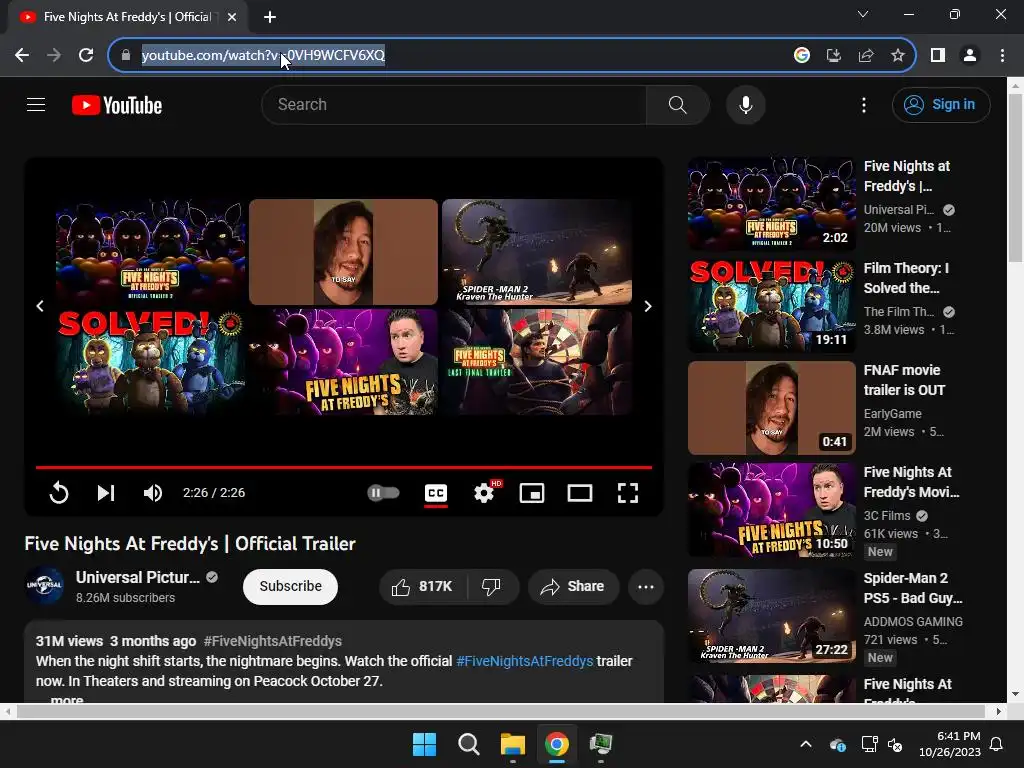Click the search magnifier button
Image resolution: width=1024 pixels, height=768 pixels.
(x=678, y=104)
